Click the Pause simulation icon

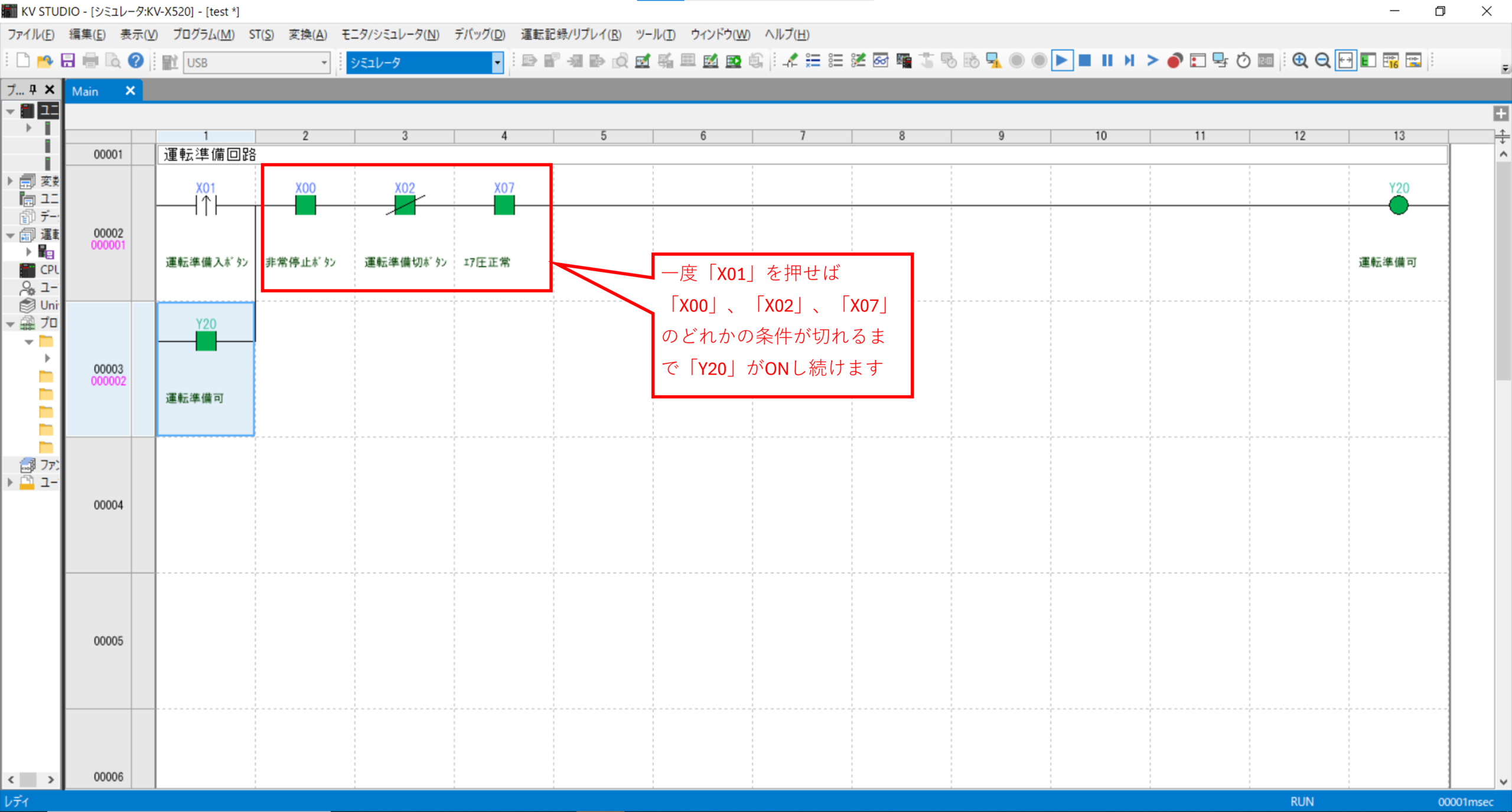tap(1107, 61)
